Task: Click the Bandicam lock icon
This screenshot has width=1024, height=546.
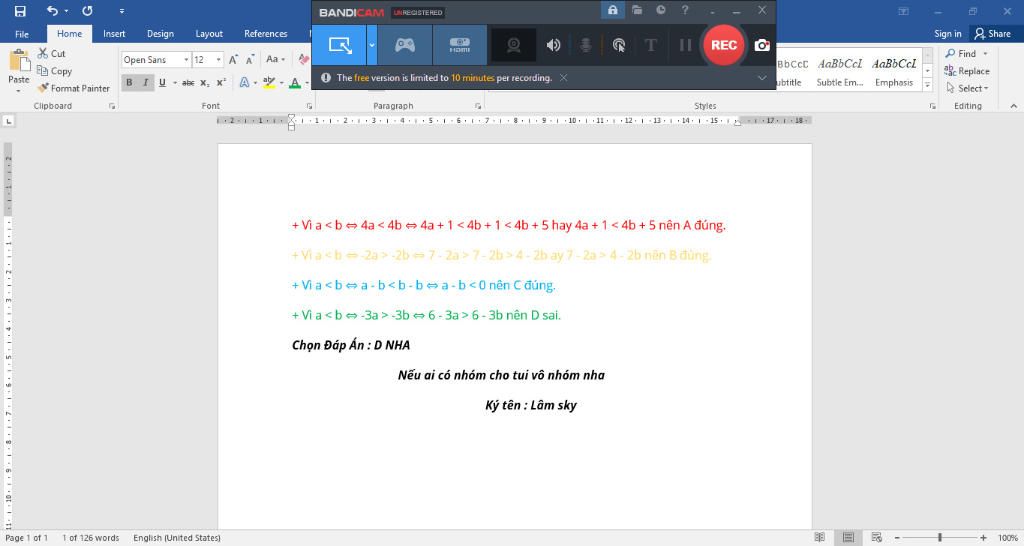Action: 613,10
